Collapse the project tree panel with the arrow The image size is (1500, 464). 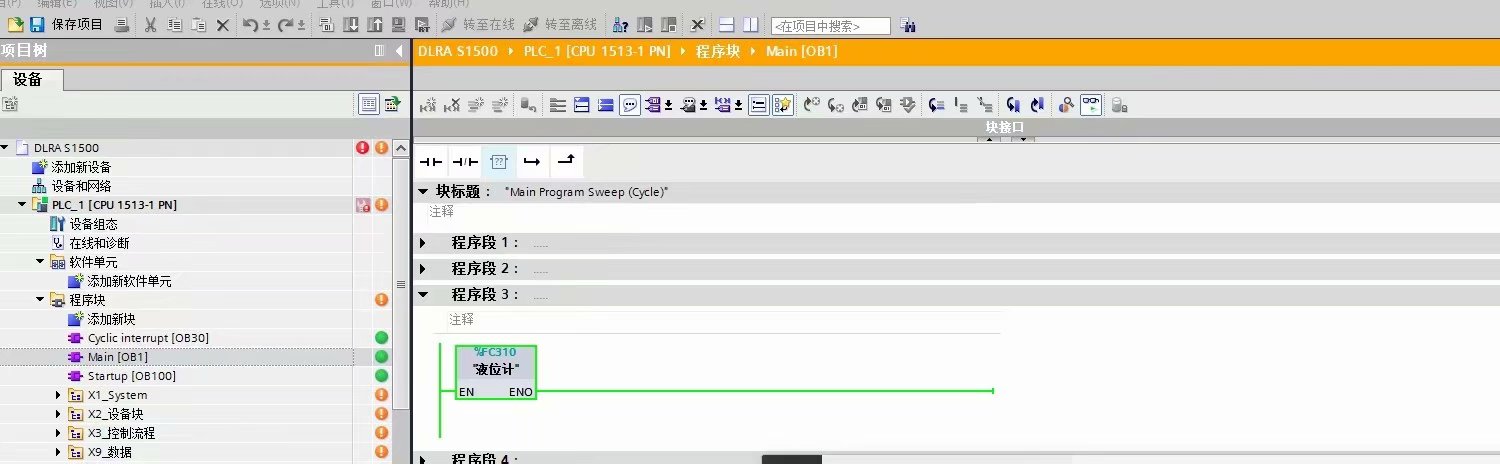(399, 51)
